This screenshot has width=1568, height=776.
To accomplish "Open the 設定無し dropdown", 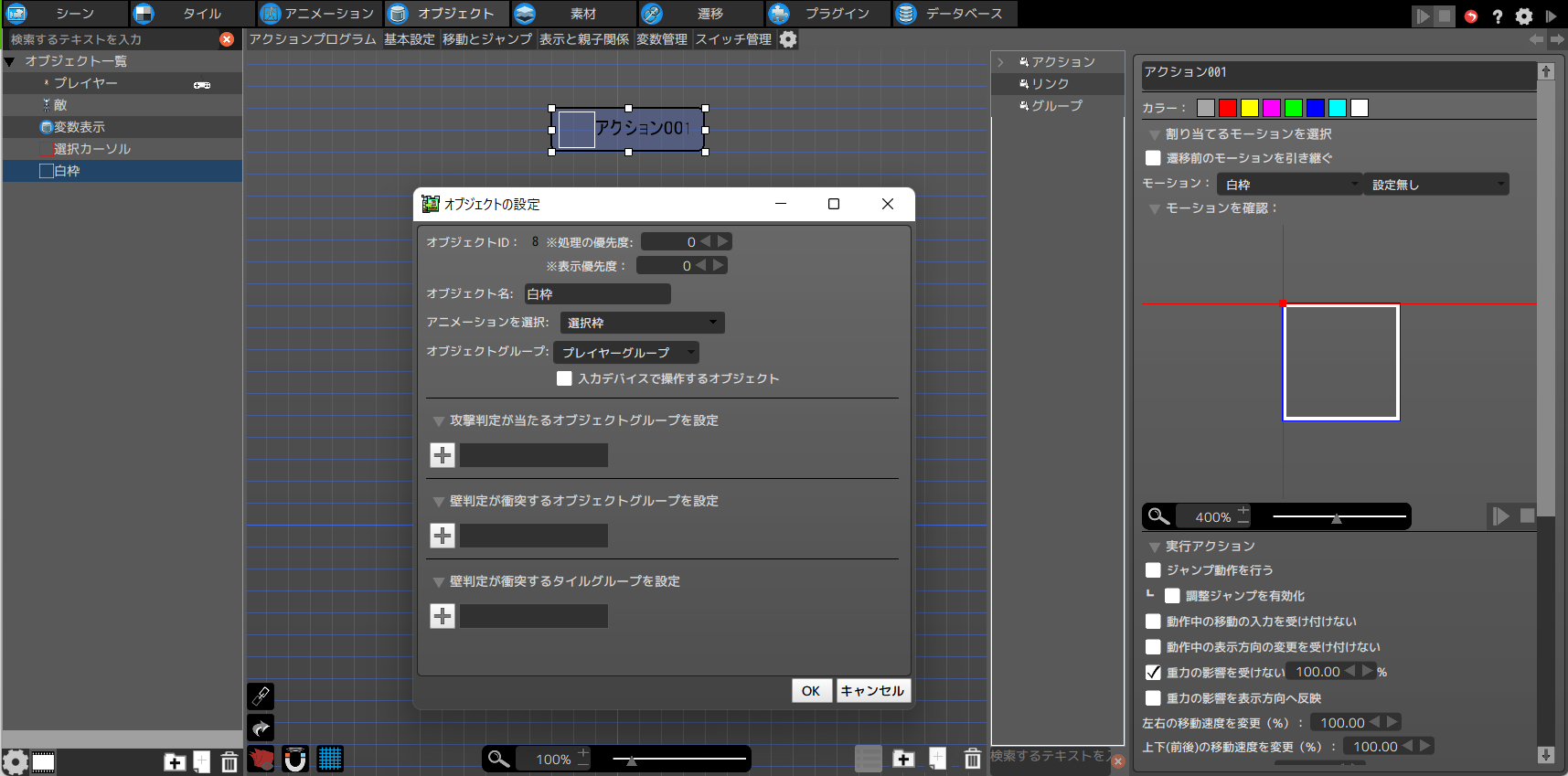I will (x=1436, y=185).
